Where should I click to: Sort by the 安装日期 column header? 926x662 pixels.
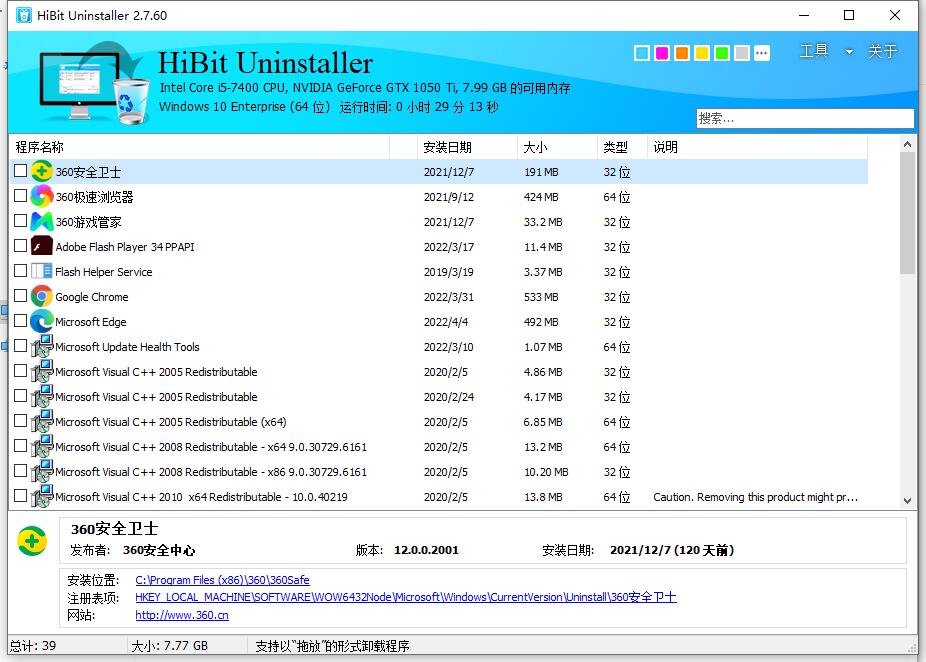tap(467, 147)
